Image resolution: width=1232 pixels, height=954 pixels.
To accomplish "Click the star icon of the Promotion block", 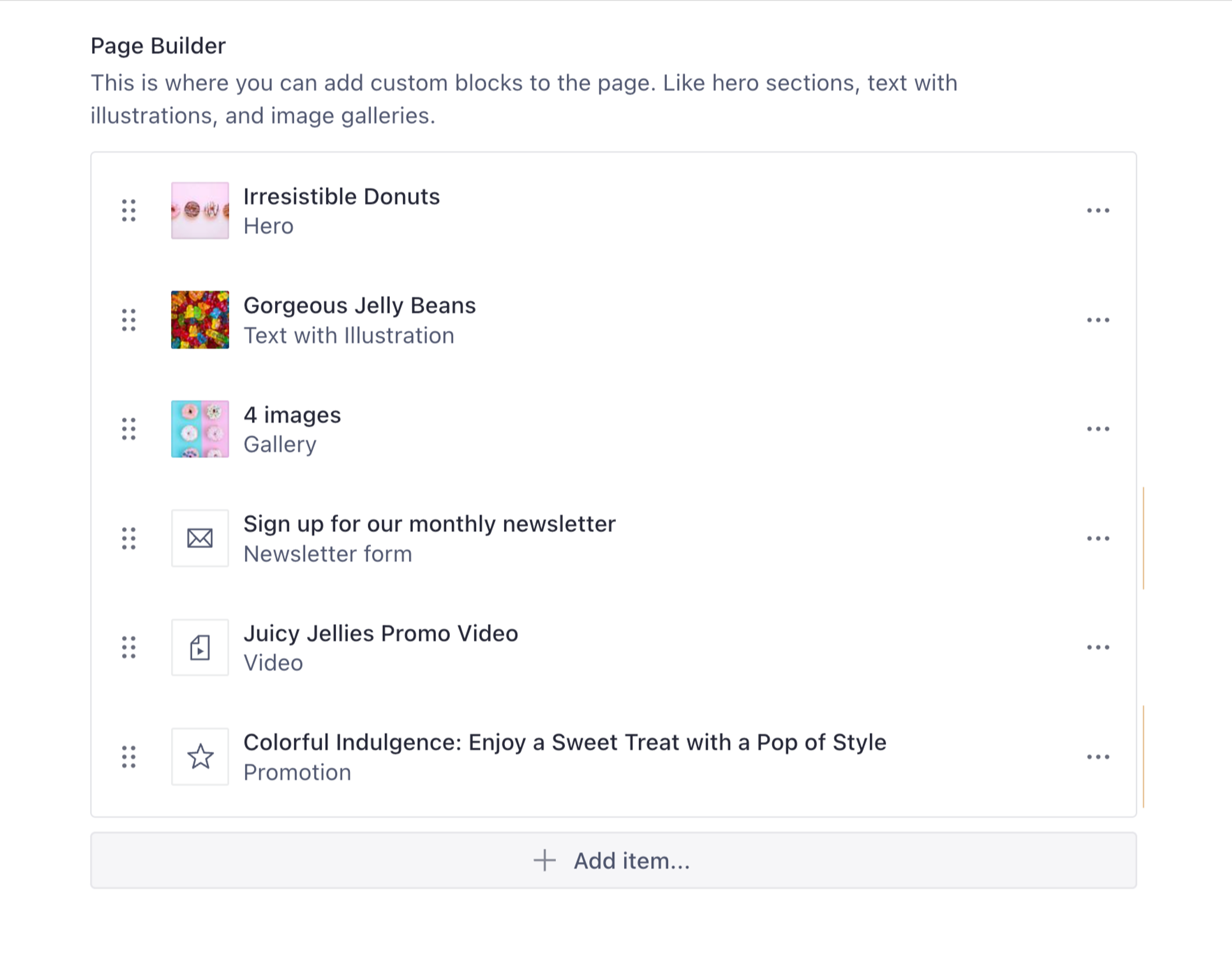I will coord(200,756).
